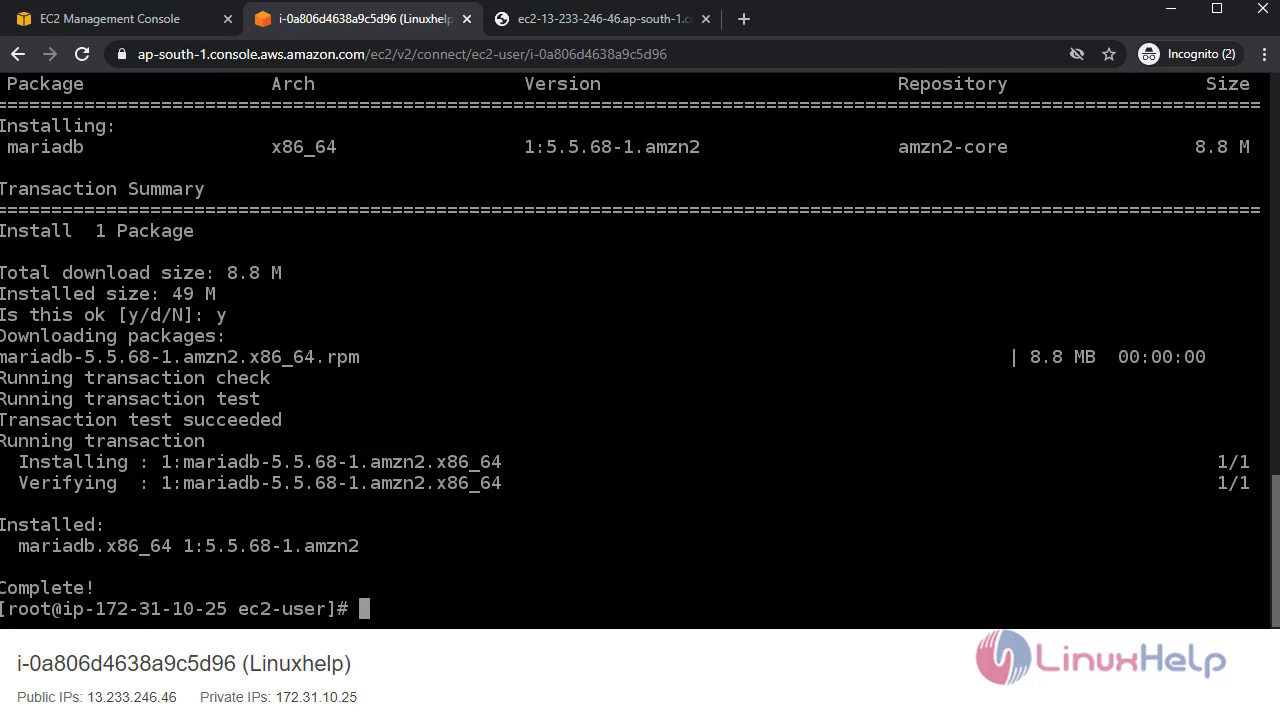
Task: Click 'Total download size: 8.8 M' line
Action: tap(140, 273)
